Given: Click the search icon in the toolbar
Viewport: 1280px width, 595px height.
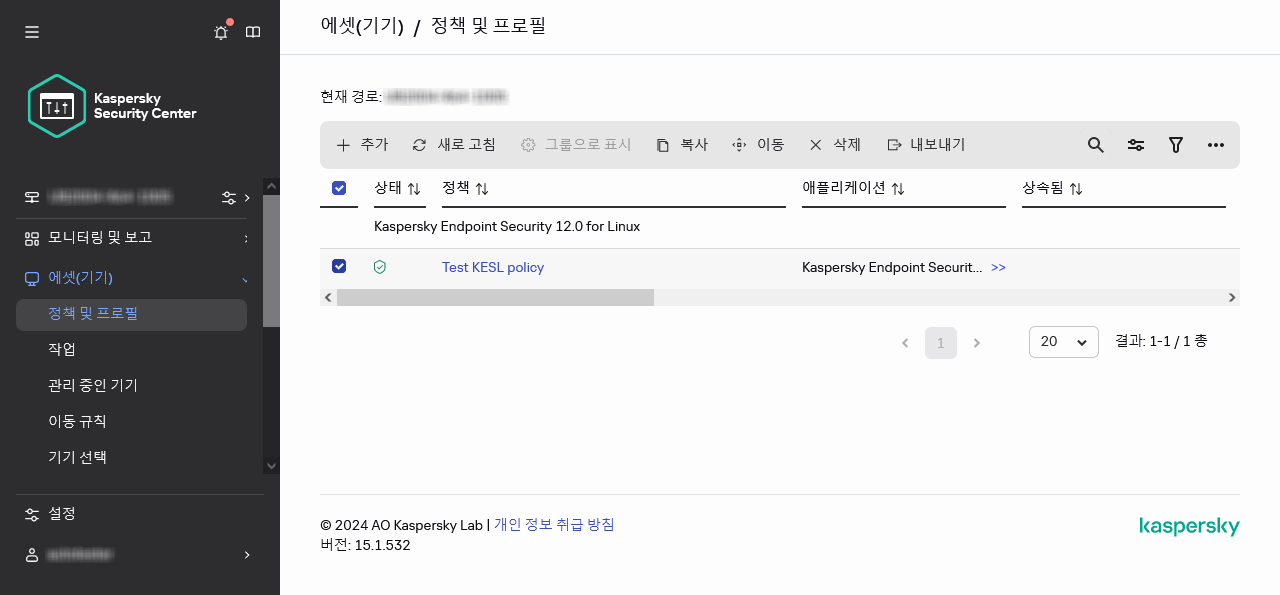Looking at the screenshot, I should coord(1095,145).
